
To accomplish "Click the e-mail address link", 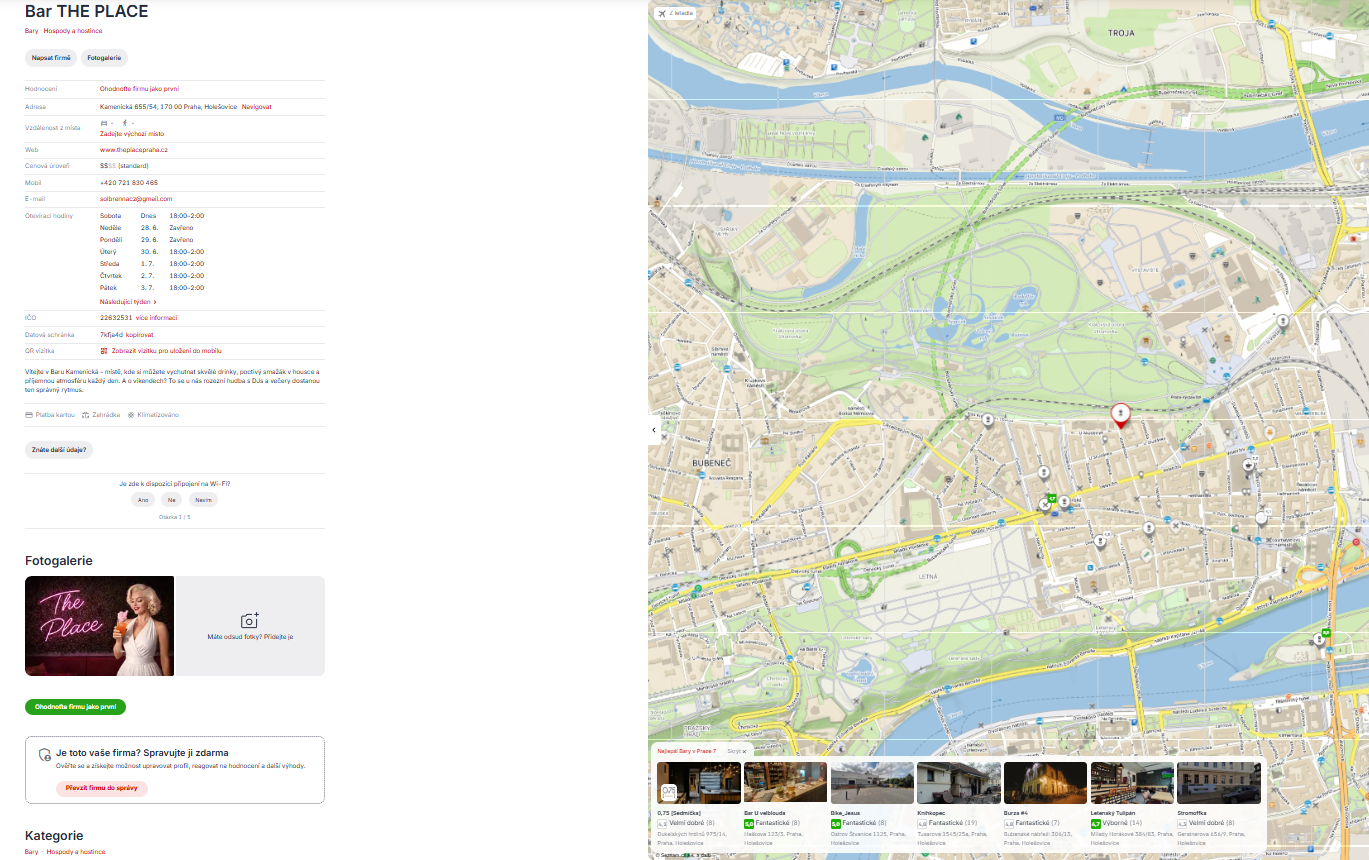I will click(x=136, y=199).
